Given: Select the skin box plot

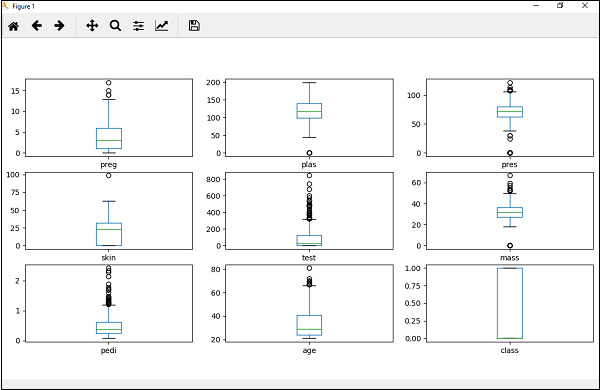Looking at the screenshot, I should (x=109, y=211).
